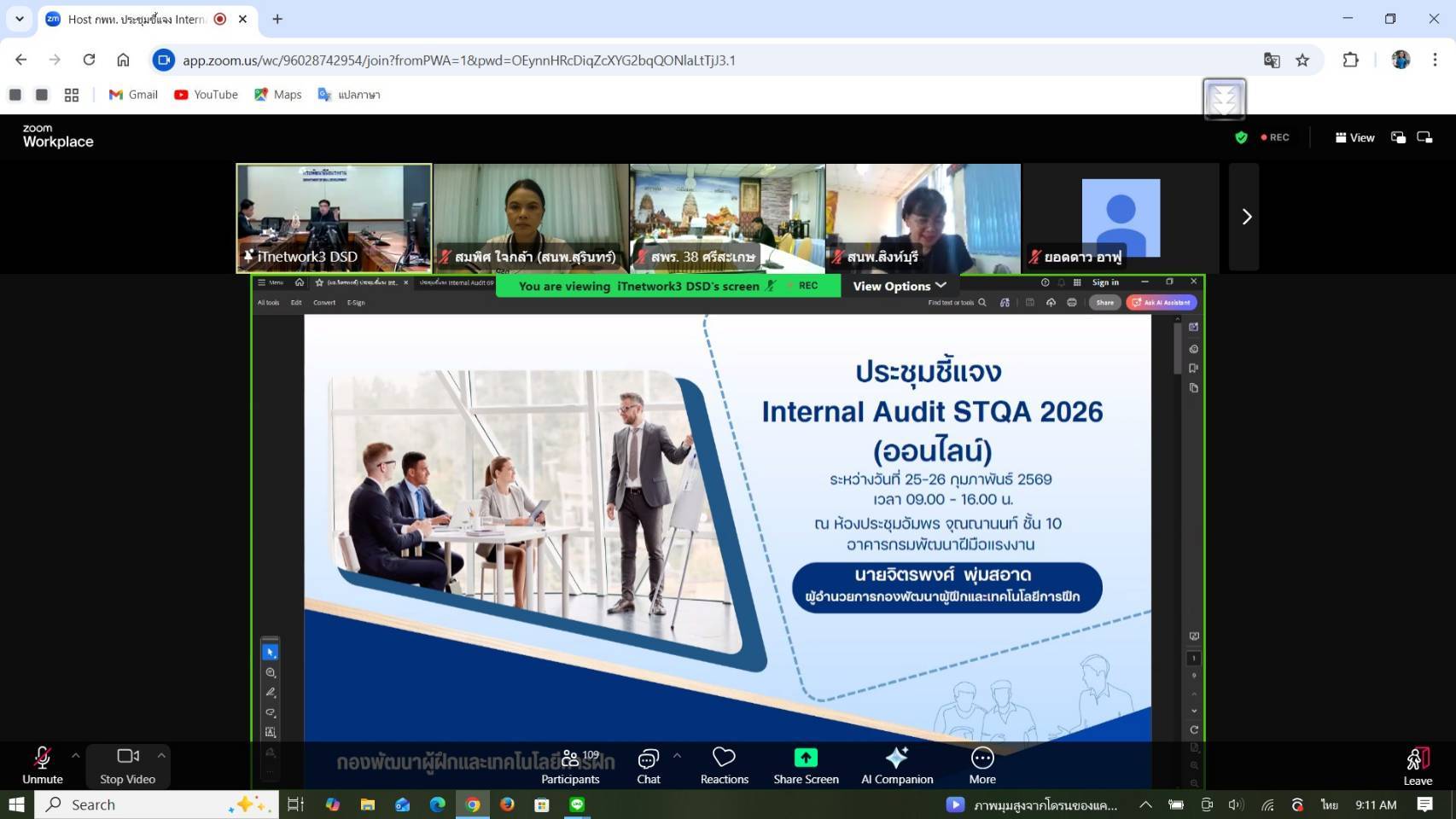Viewport: 1456px width, 819px height.
Task: Click the encryption shield icon
Action: (x=1241, y=137)
